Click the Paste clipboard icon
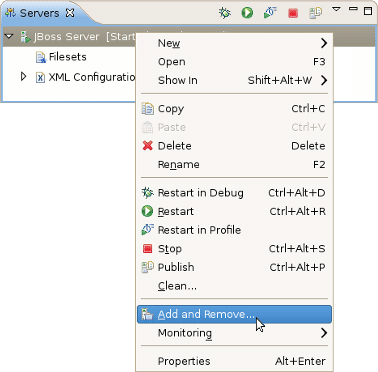 (147, 127)
